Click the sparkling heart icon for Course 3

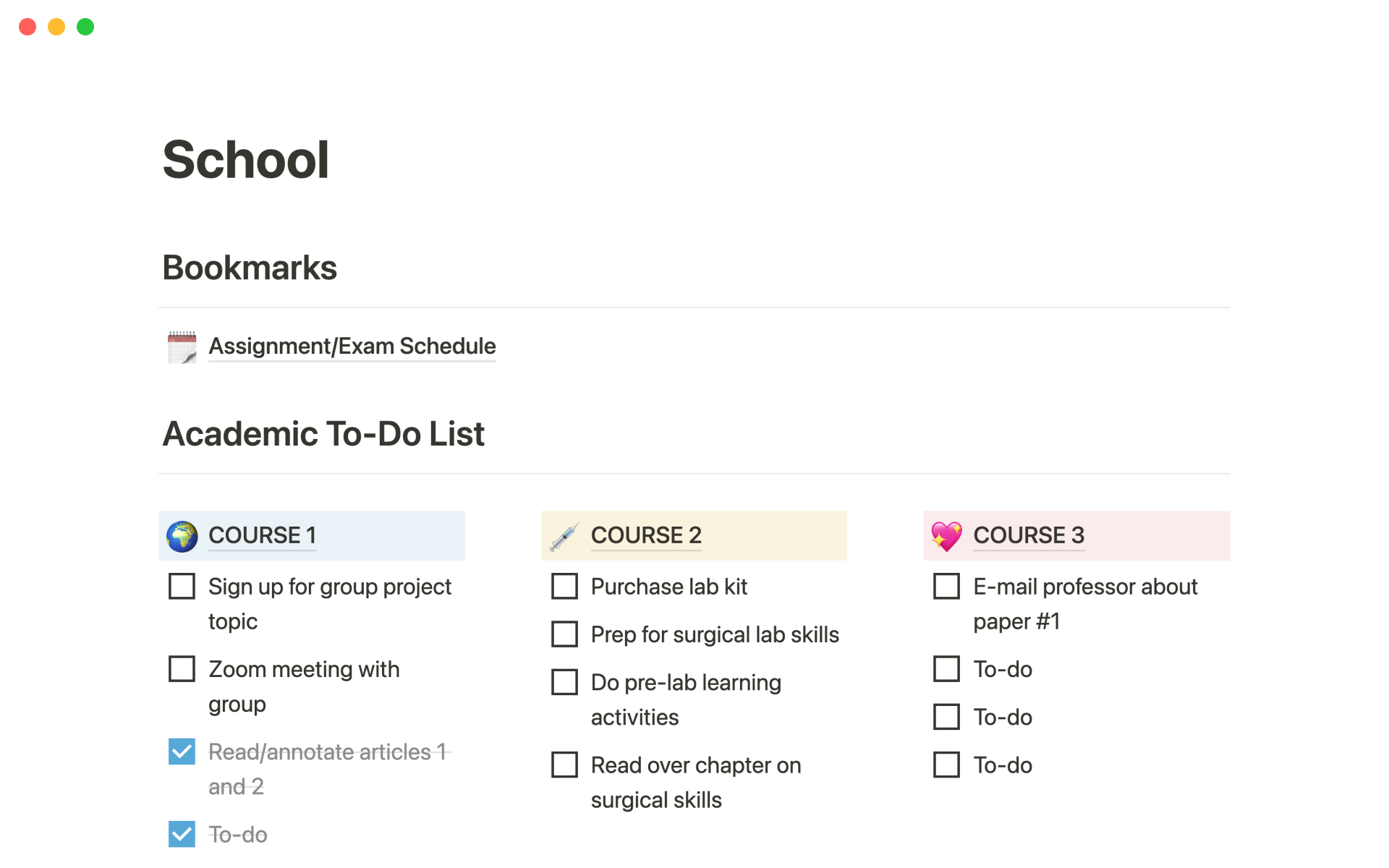[x=946, y=534]
